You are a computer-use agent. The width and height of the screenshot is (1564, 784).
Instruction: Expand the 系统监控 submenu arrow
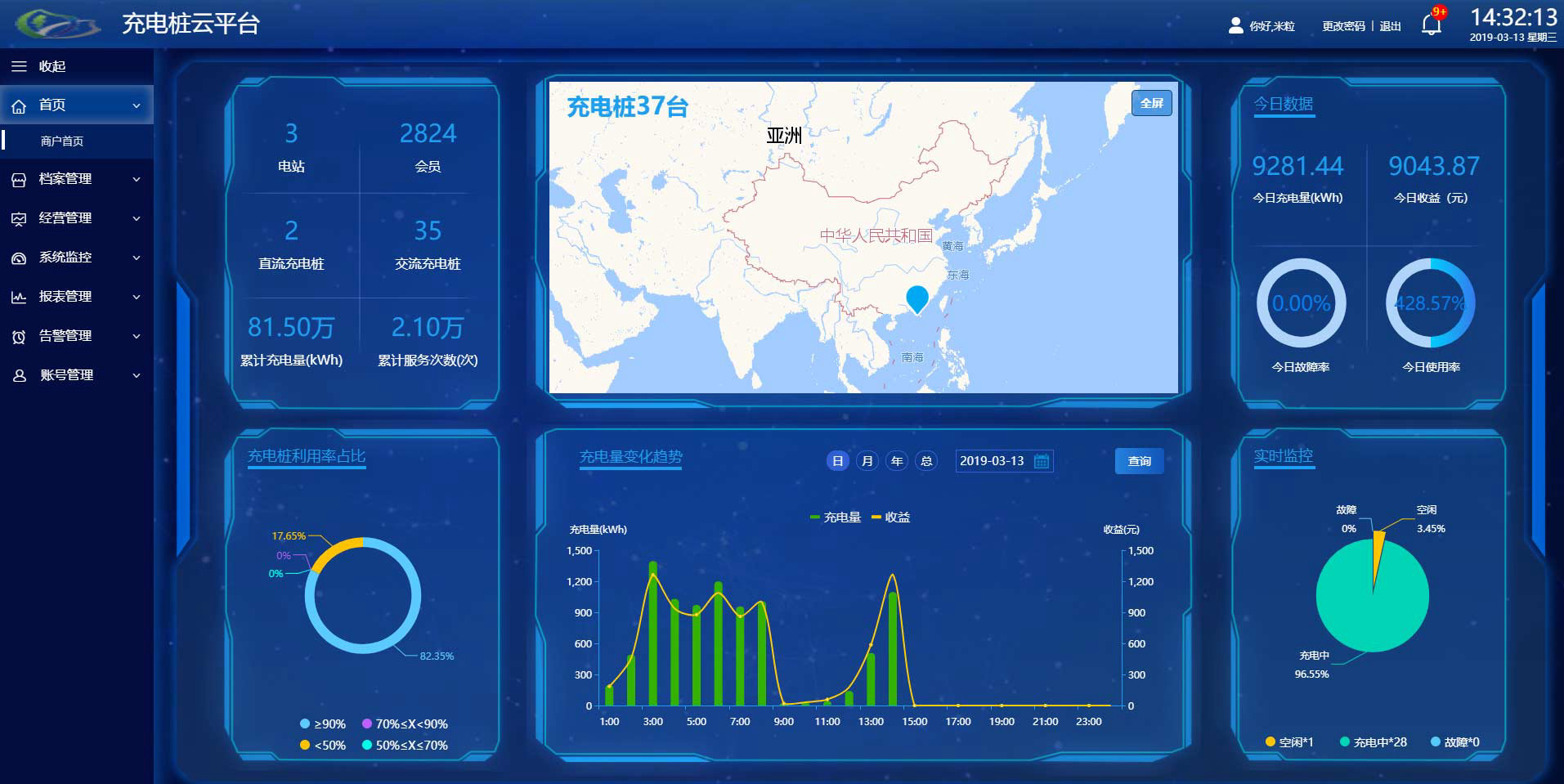(x=136, y=258)
